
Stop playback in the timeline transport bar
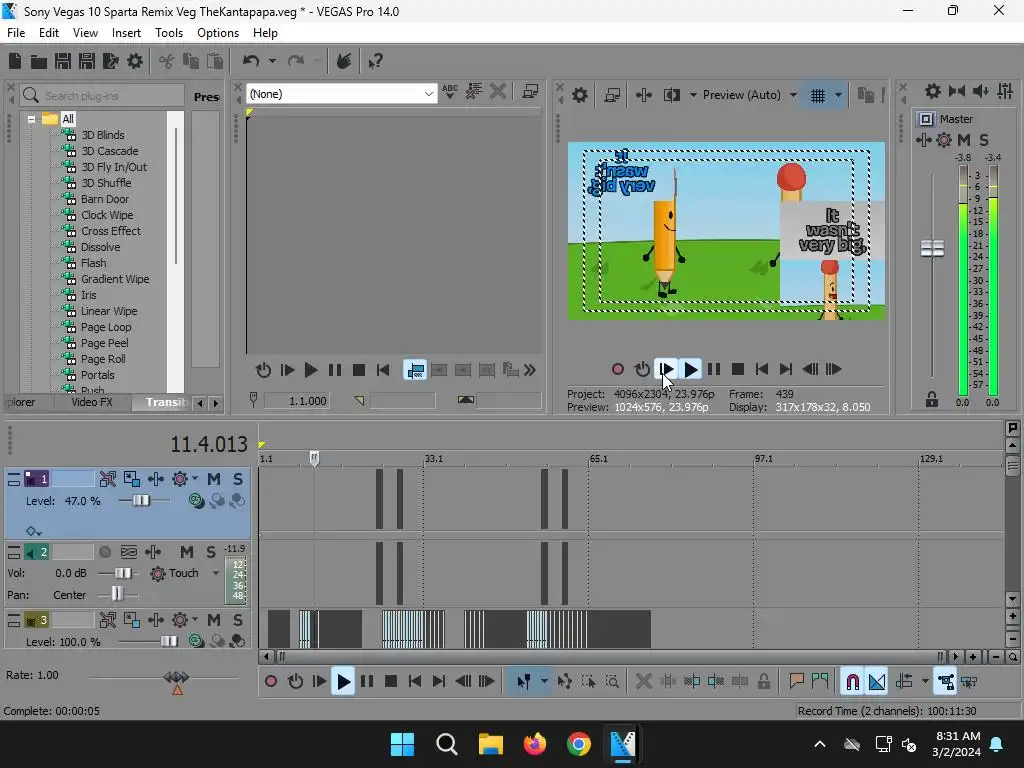(x=391, y=682)
